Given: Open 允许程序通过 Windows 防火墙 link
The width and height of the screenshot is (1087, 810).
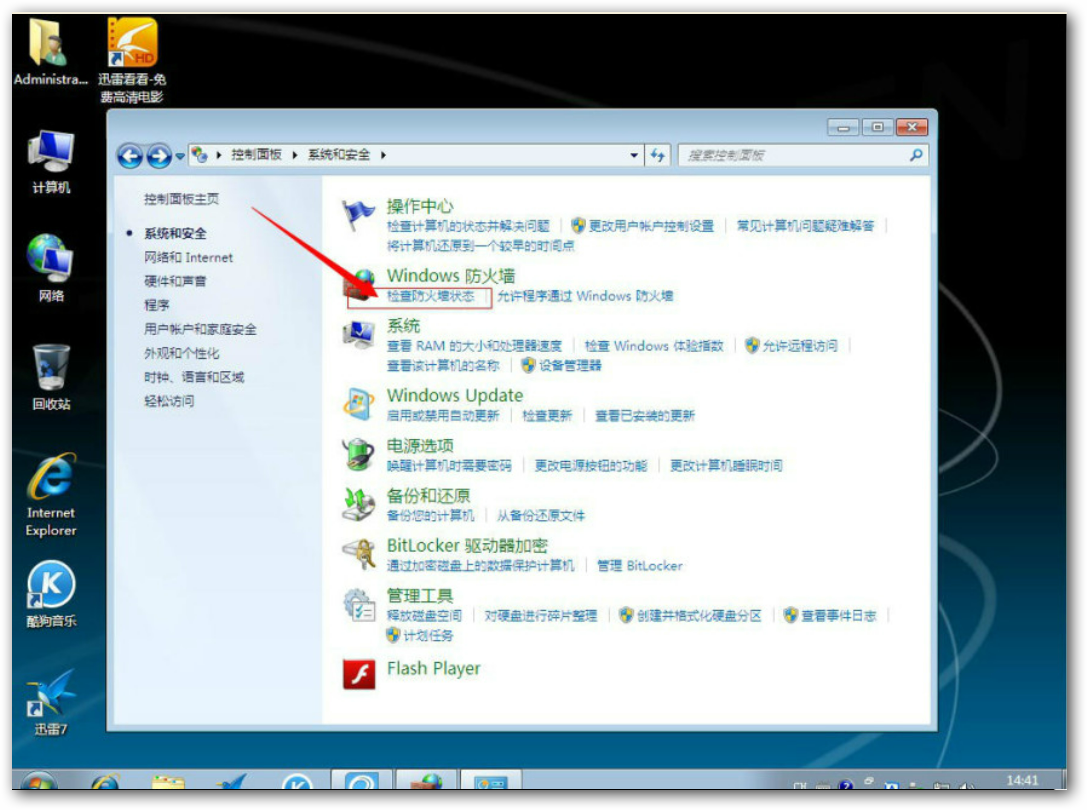Looking at the screenshot, I should [x=585, y=296].
